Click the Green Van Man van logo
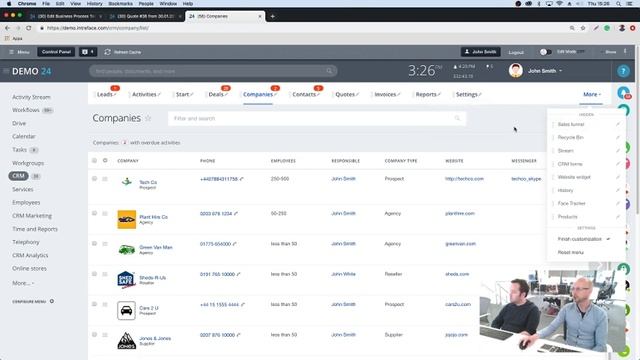 (x=127, y=249)
